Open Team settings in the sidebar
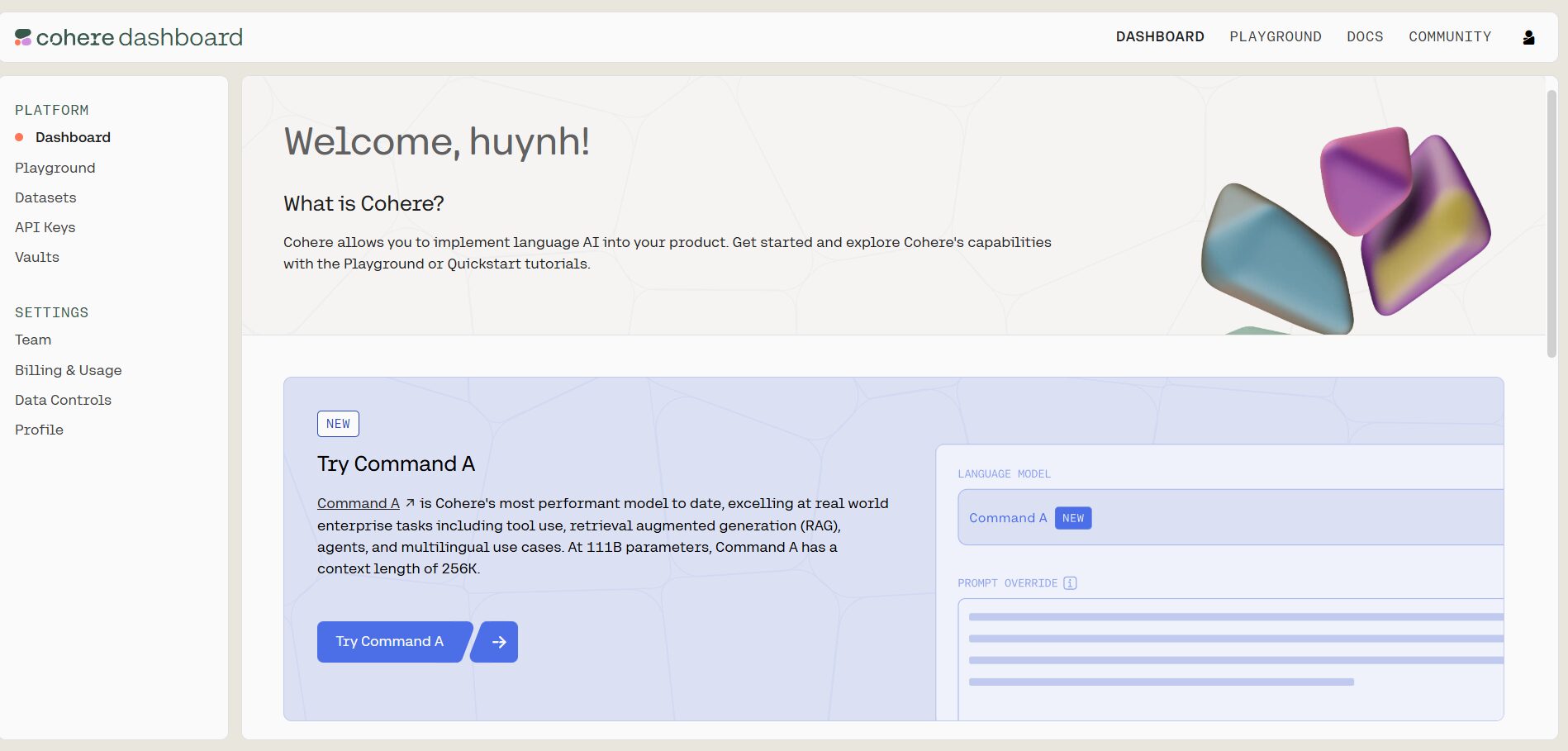 (x=33, y=340)
